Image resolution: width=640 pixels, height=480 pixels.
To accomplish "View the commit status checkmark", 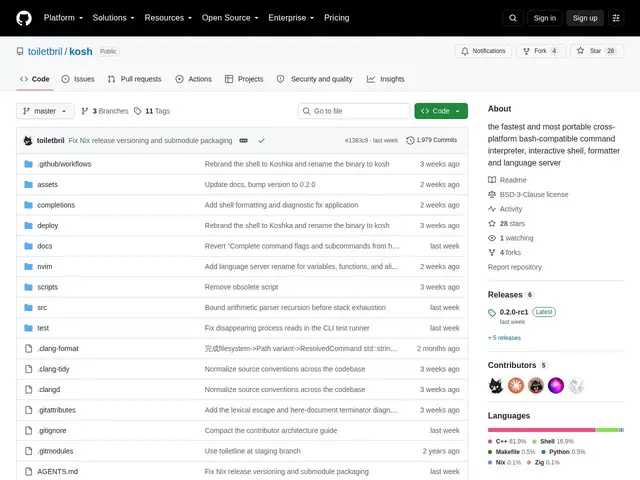I will [261, 140].
